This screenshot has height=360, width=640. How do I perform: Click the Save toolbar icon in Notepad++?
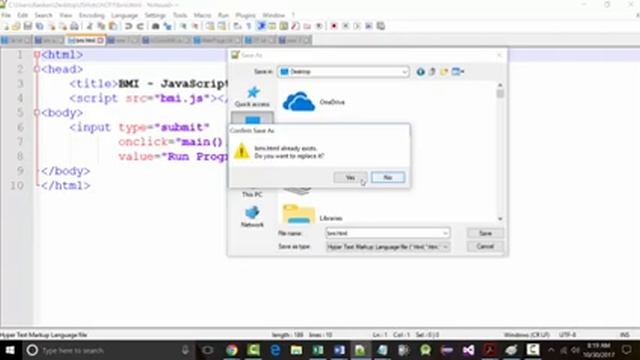point(28,26)
